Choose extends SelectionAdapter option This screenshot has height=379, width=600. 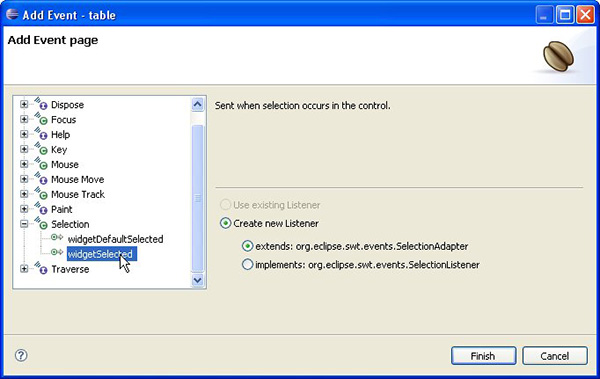(x=248, y=246)
